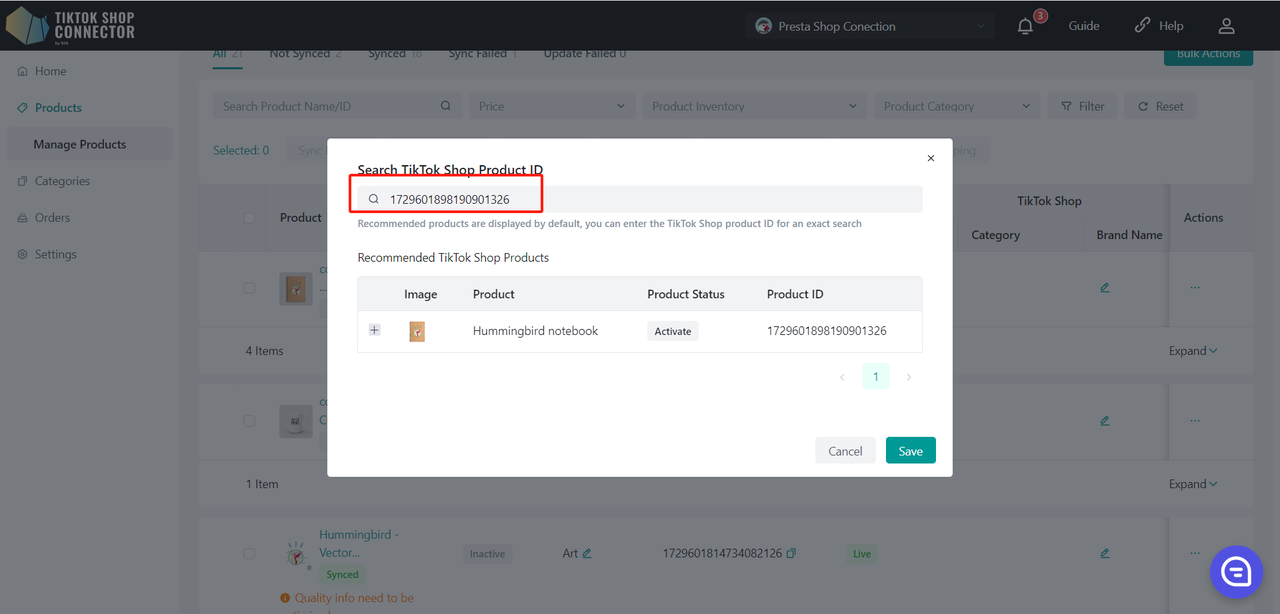This screenshot has width=1280, height=614.
Task: Click the first product thumbnail in table
Action: pyautogui.click(x=296, y=289)
